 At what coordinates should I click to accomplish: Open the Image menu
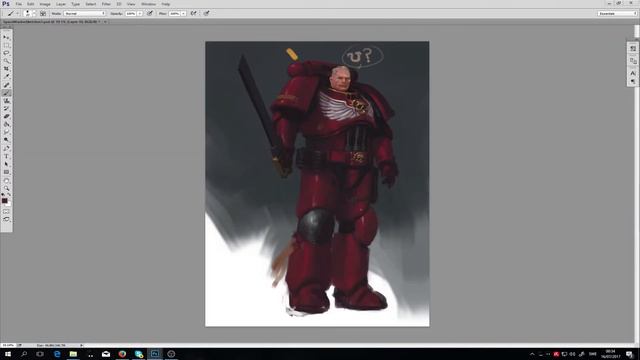(45, 4)
